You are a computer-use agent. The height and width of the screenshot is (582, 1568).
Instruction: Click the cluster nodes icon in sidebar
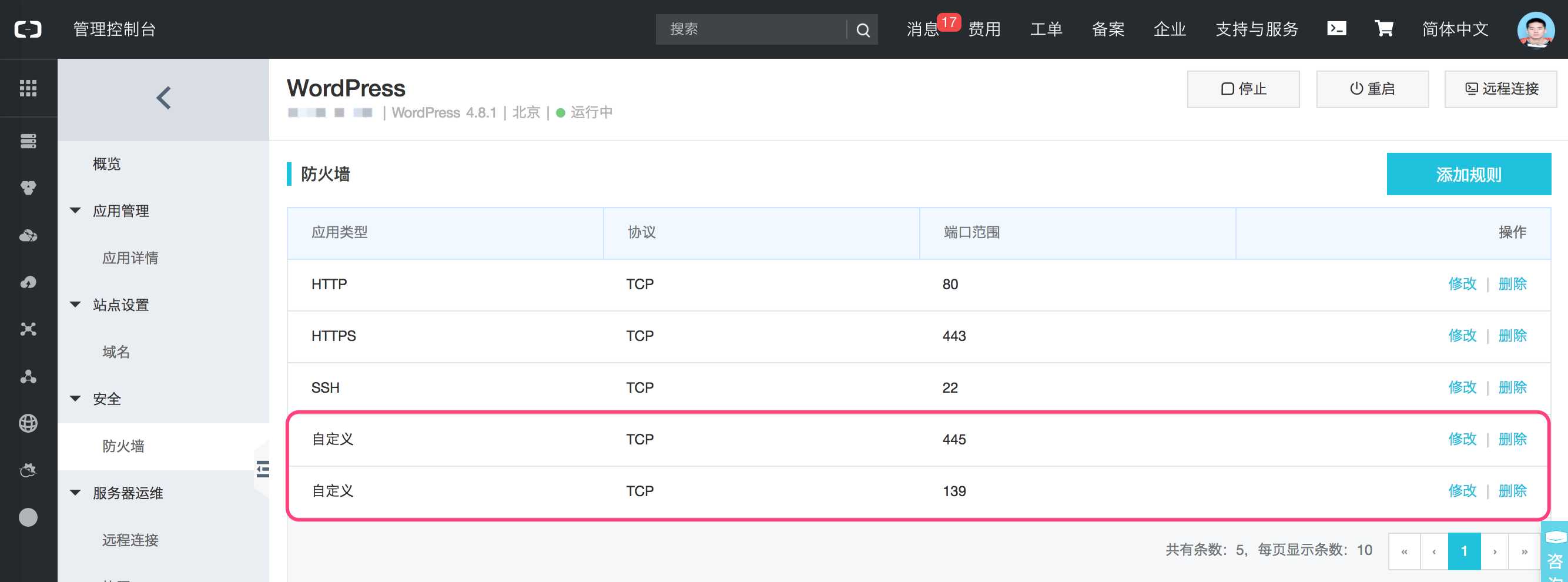28,376
